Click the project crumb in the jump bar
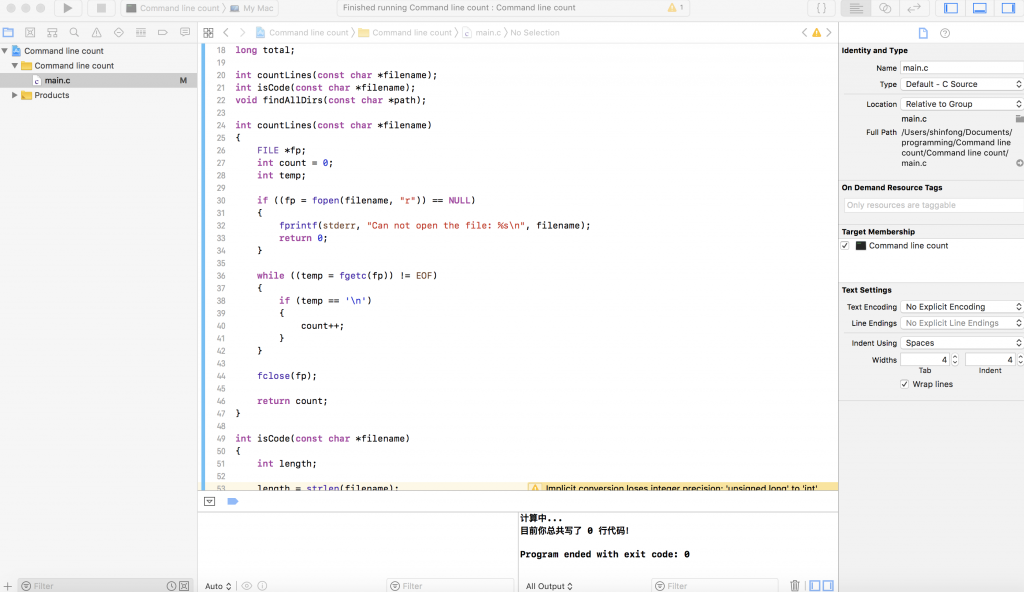Viewport: 1024px width, 592px height. pos(302,33)
